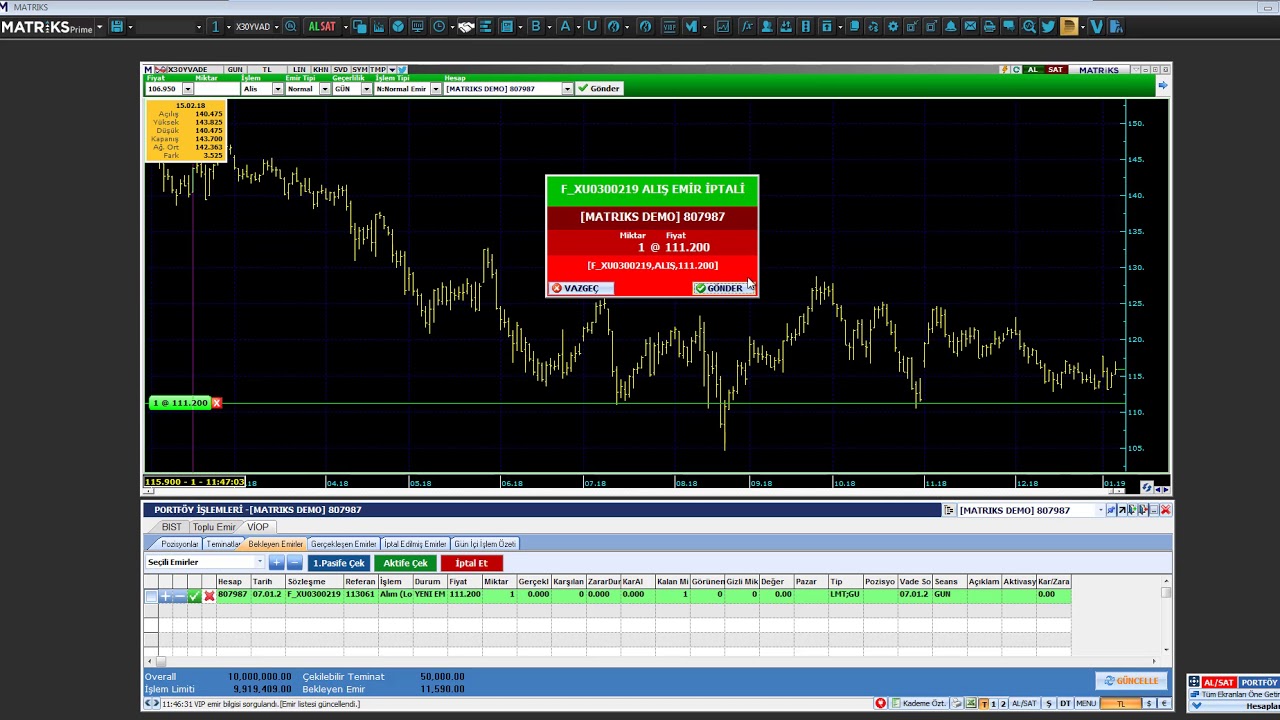This screenshot has width=1280, height=720.
Task: Open the Seçili Emirler dropdown
Action: [260, 562]
